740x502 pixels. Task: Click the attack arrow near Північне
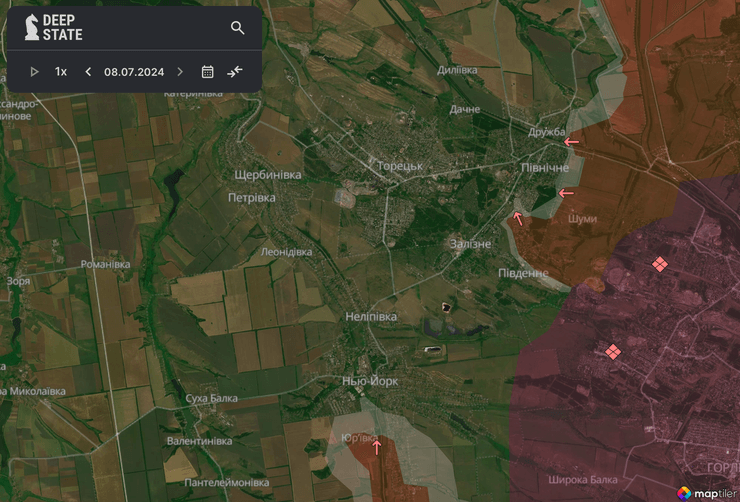pos(566,193)
